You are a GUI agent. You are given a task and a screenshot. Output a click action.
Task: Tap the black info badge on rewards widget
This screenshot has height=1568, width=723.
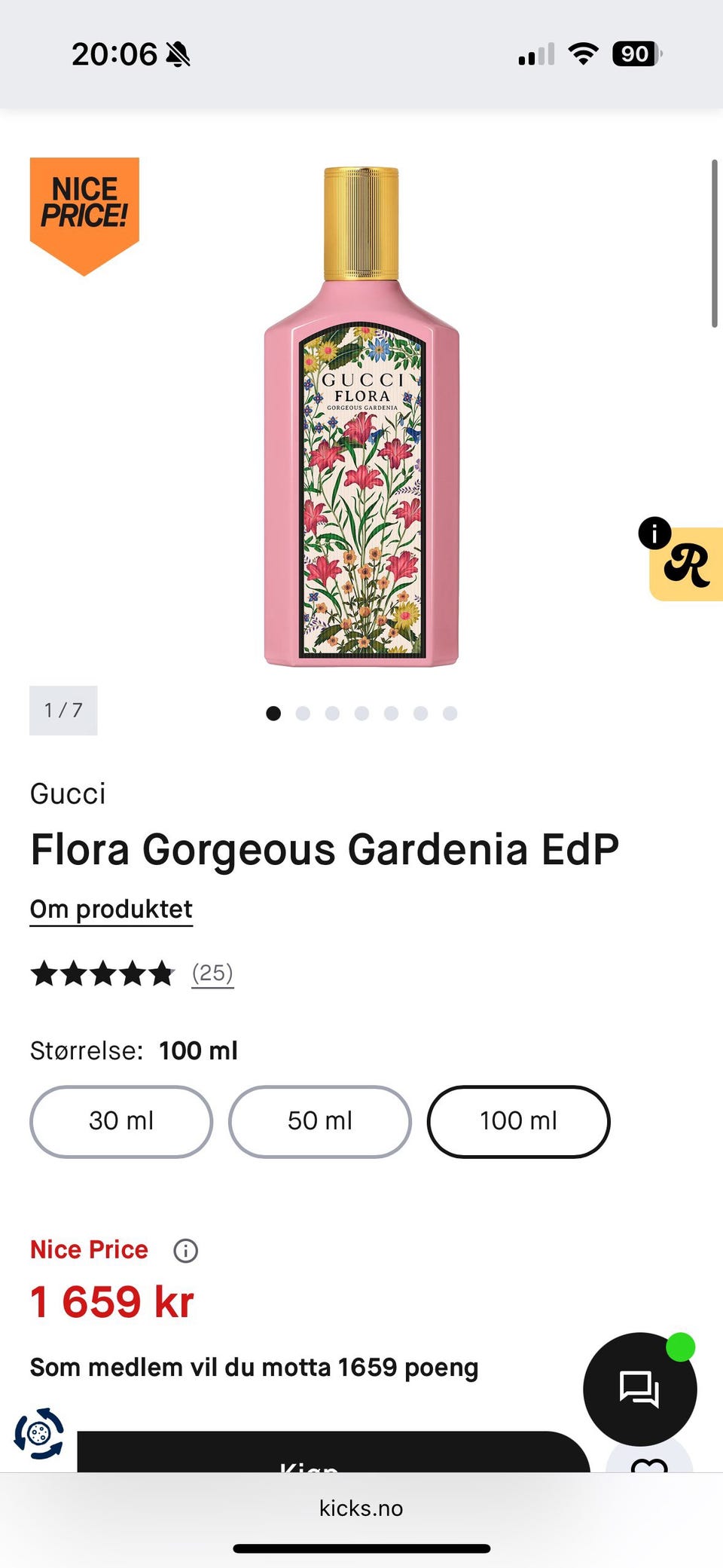(x=654, y=533)
